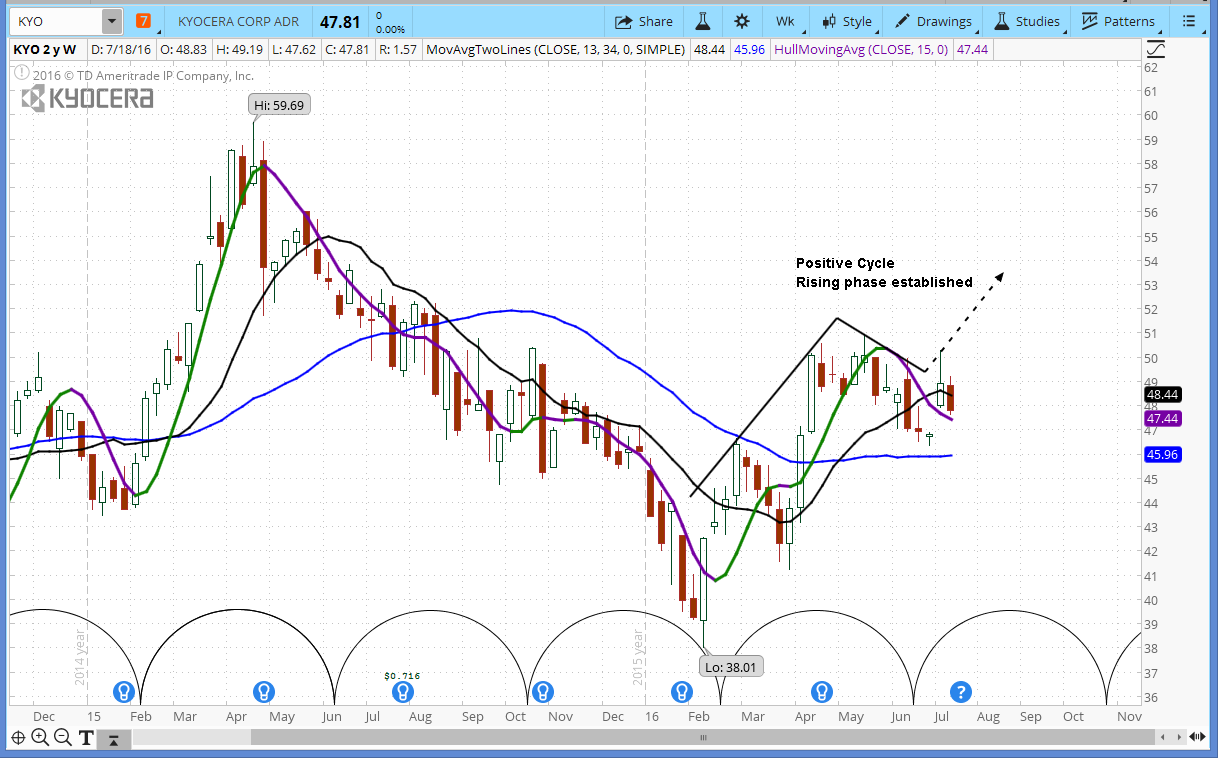This screenshot has height=758, width=1218.
Task: Open lightbulb event before Feb 2016
Action: point(682,691)
